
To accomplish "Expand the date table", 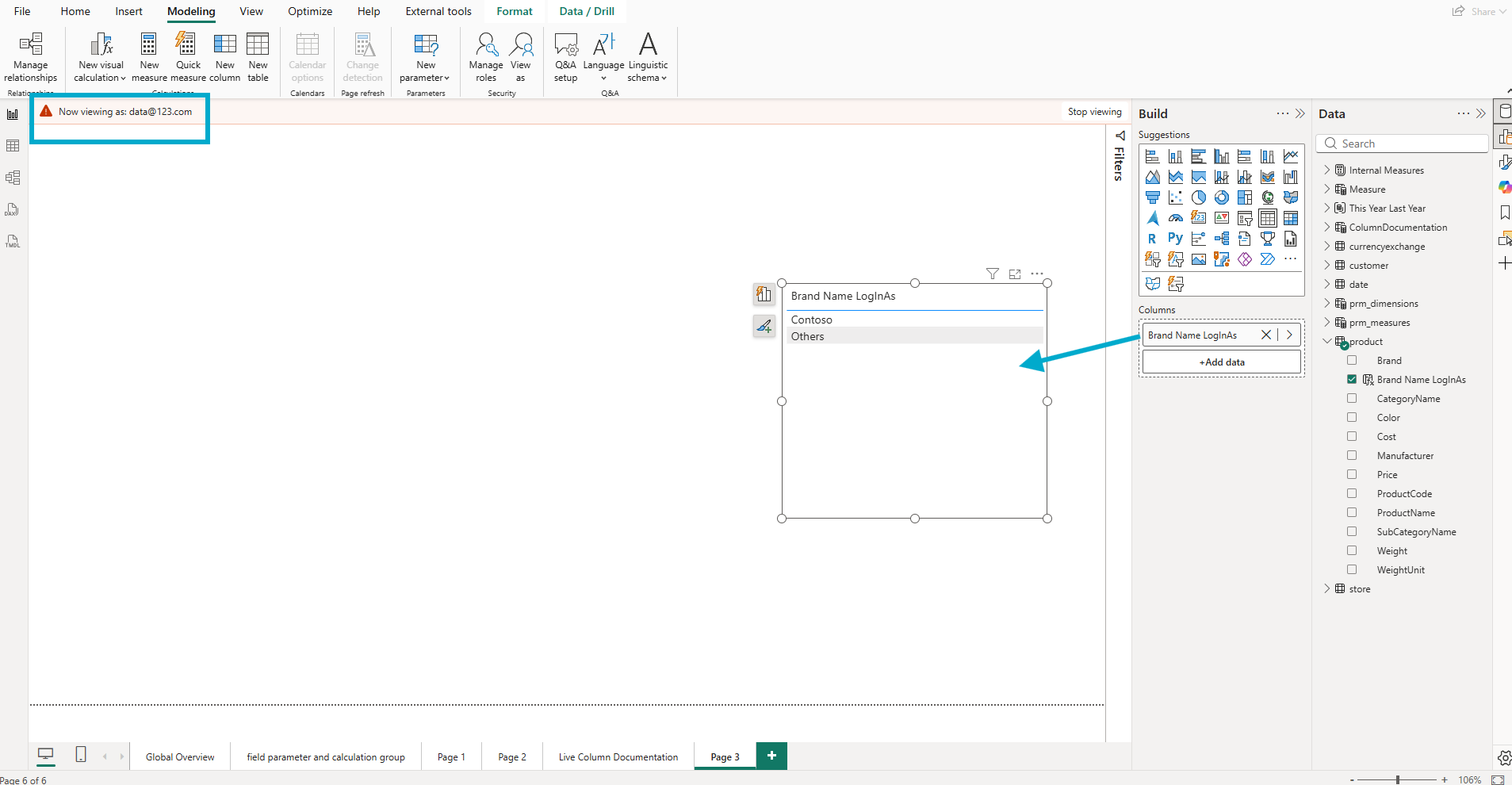I will (1327, 284).
